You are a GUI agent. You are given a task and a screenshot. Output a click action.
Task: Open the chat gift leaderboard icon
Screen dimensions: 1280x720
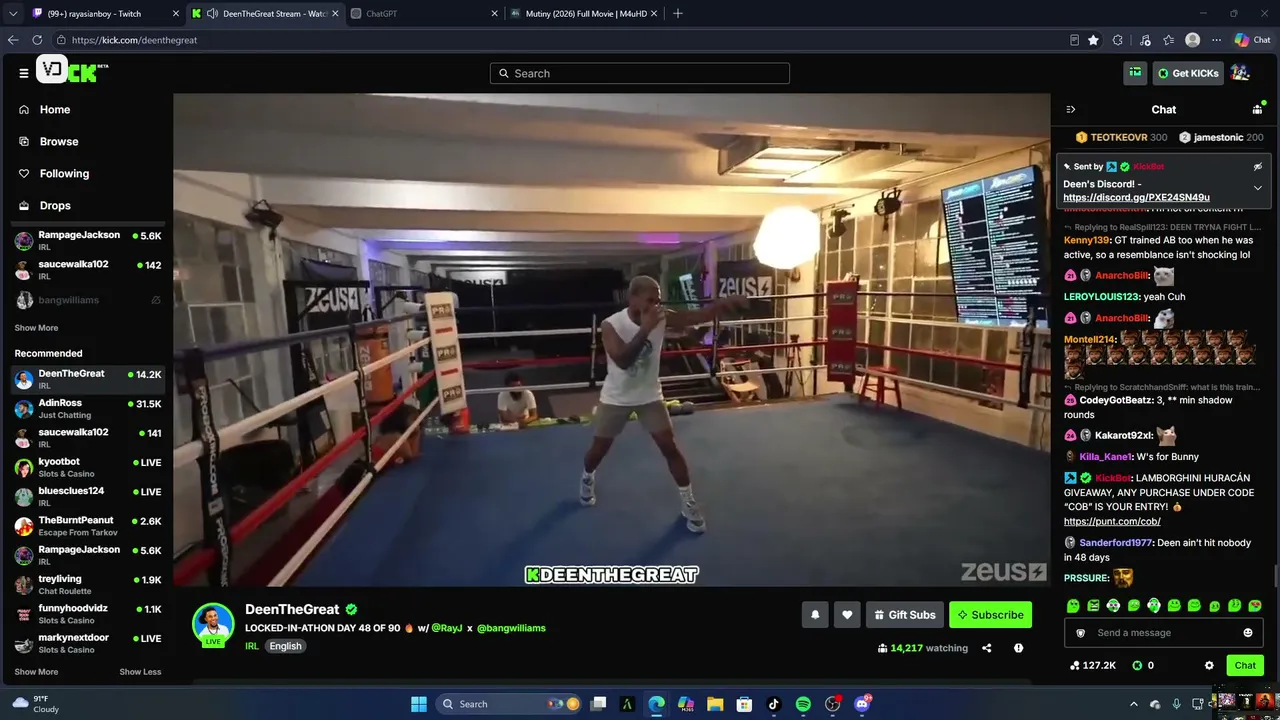1257,109
